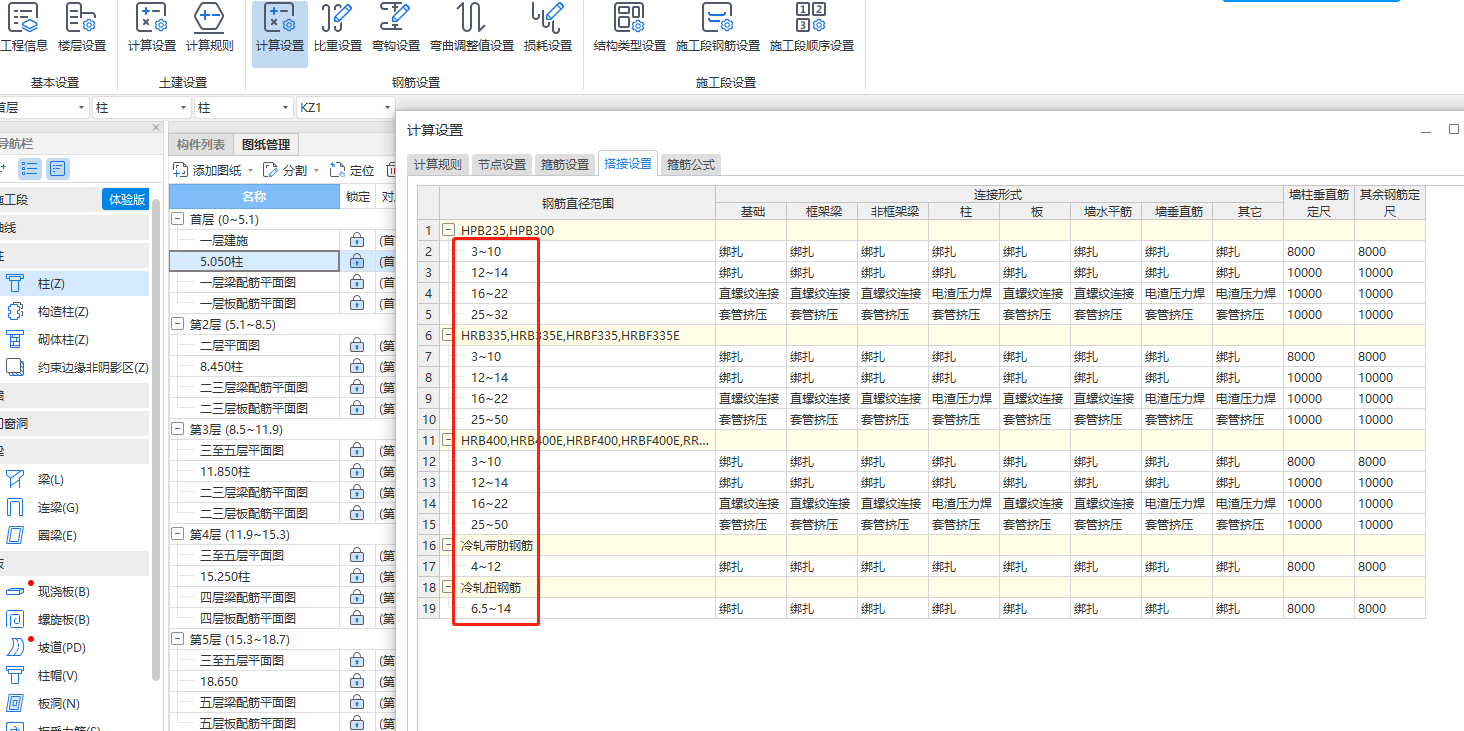This screenshot has width=1464, height=731.
Task: Switch navigation panel to detail view icon
Action: (59, 169)
